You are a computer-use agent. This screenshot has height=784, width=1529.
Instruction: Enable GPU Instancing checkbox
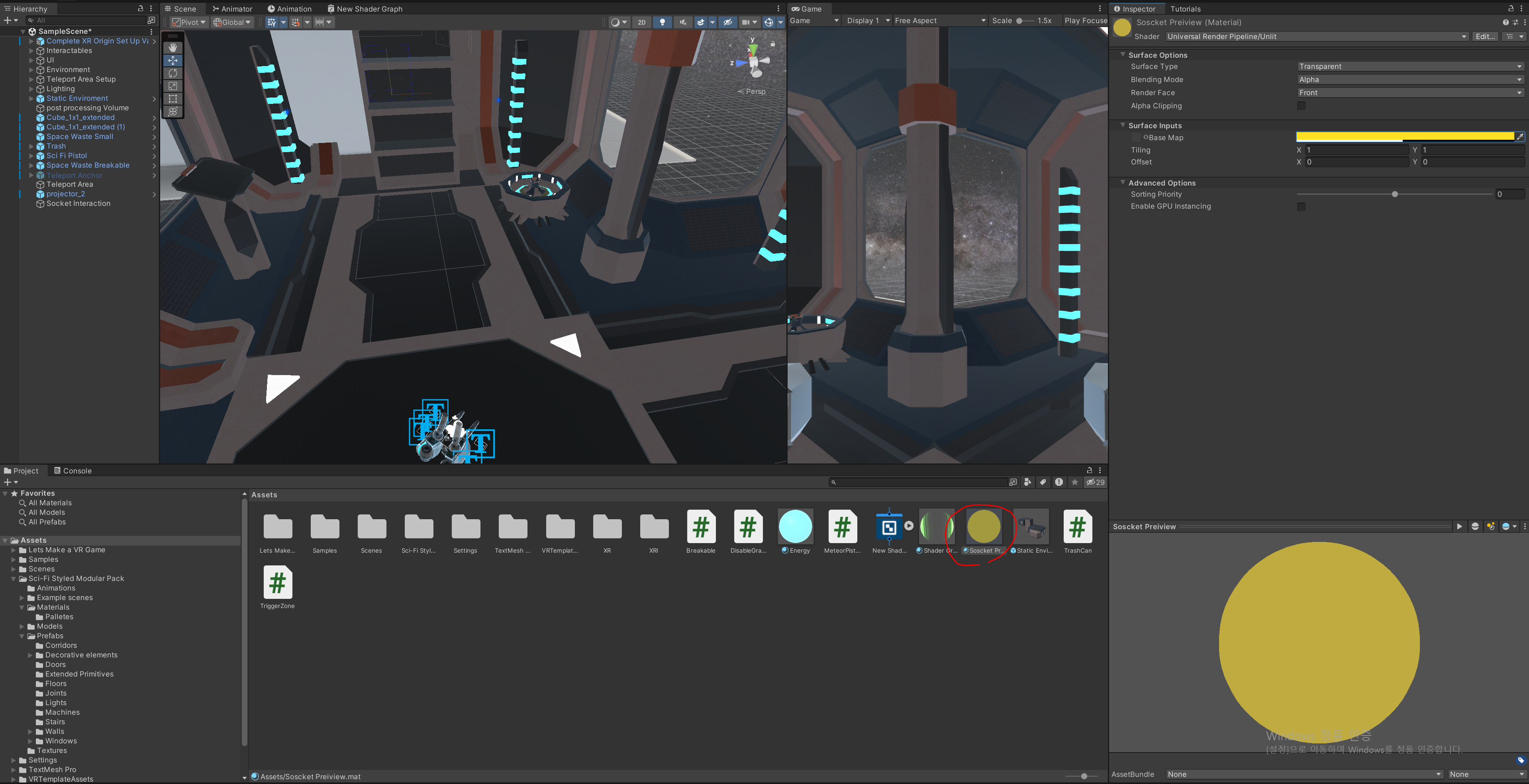1301,206
